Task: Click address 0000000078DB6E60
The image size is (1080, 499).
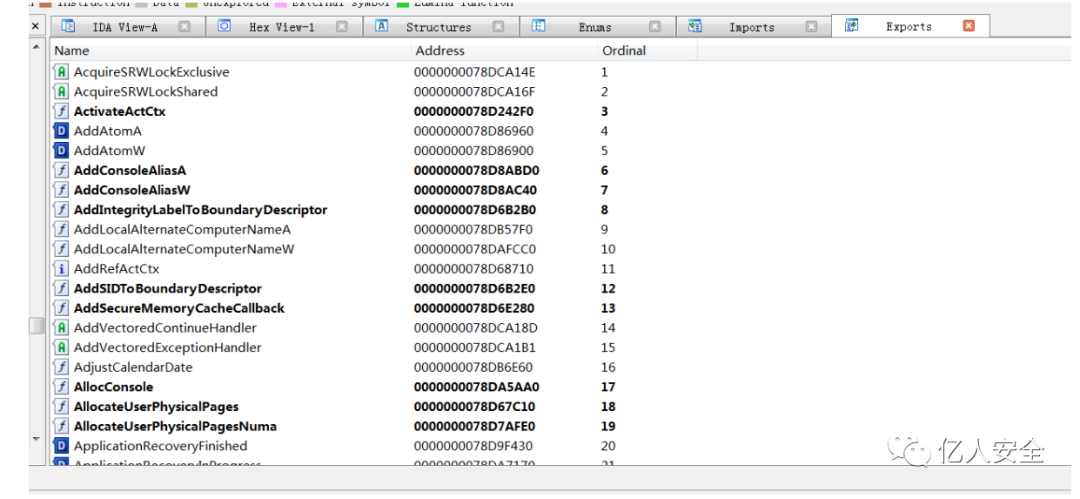Action: coord(473,367)
